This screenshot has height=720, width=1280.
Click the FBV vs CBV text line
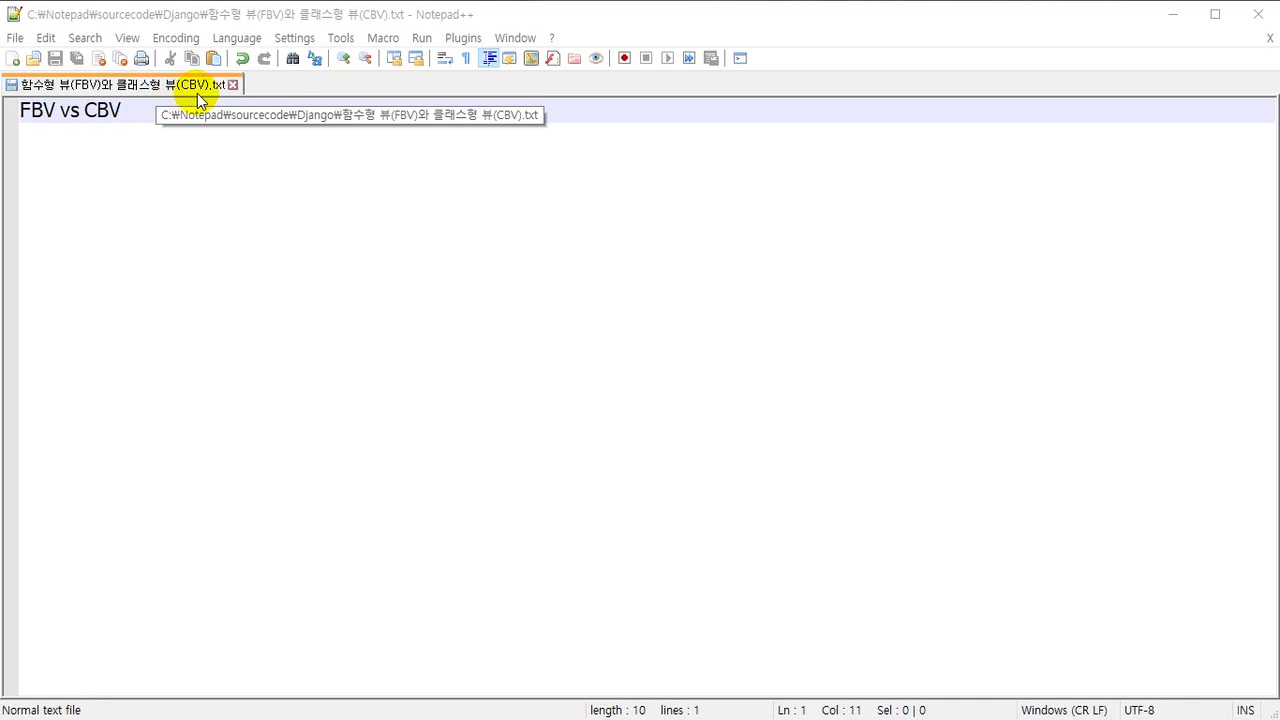pyautogui.click(x=70, y=111)
